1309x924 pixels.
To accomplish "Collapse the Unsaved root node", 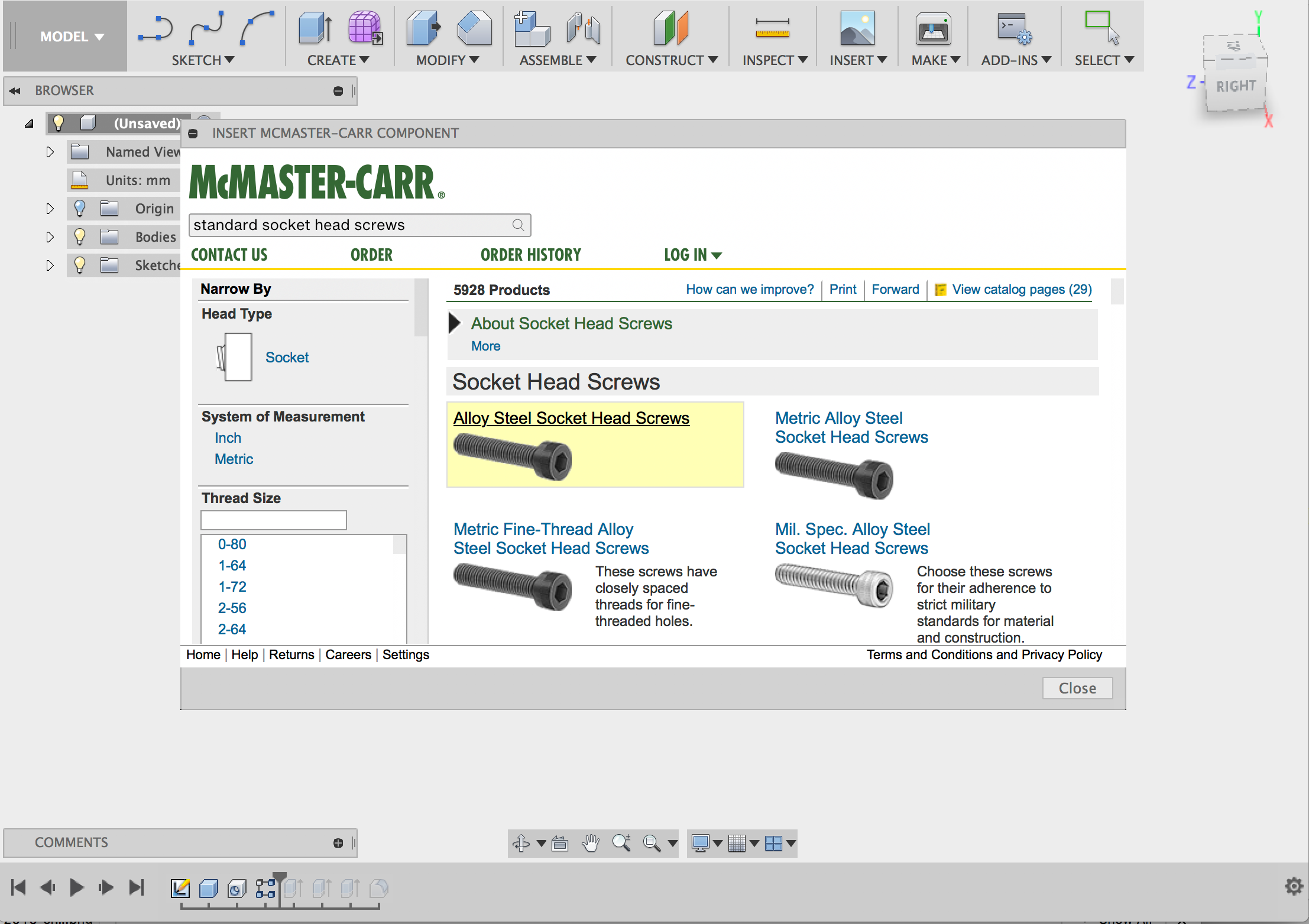I will (29, 124).
